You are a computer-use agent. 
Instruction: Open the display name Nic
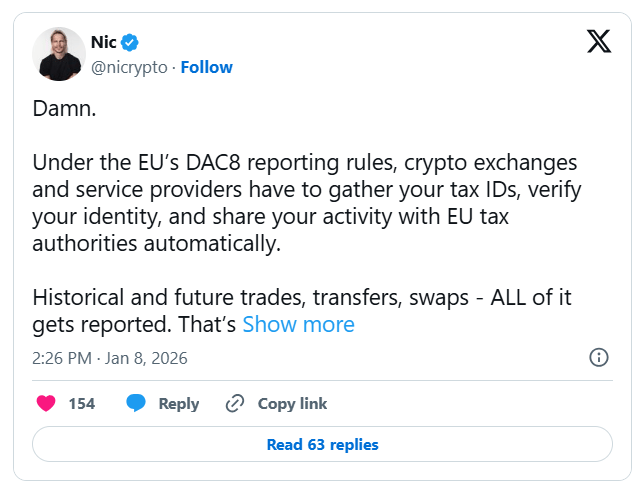[x=104, y=42]
